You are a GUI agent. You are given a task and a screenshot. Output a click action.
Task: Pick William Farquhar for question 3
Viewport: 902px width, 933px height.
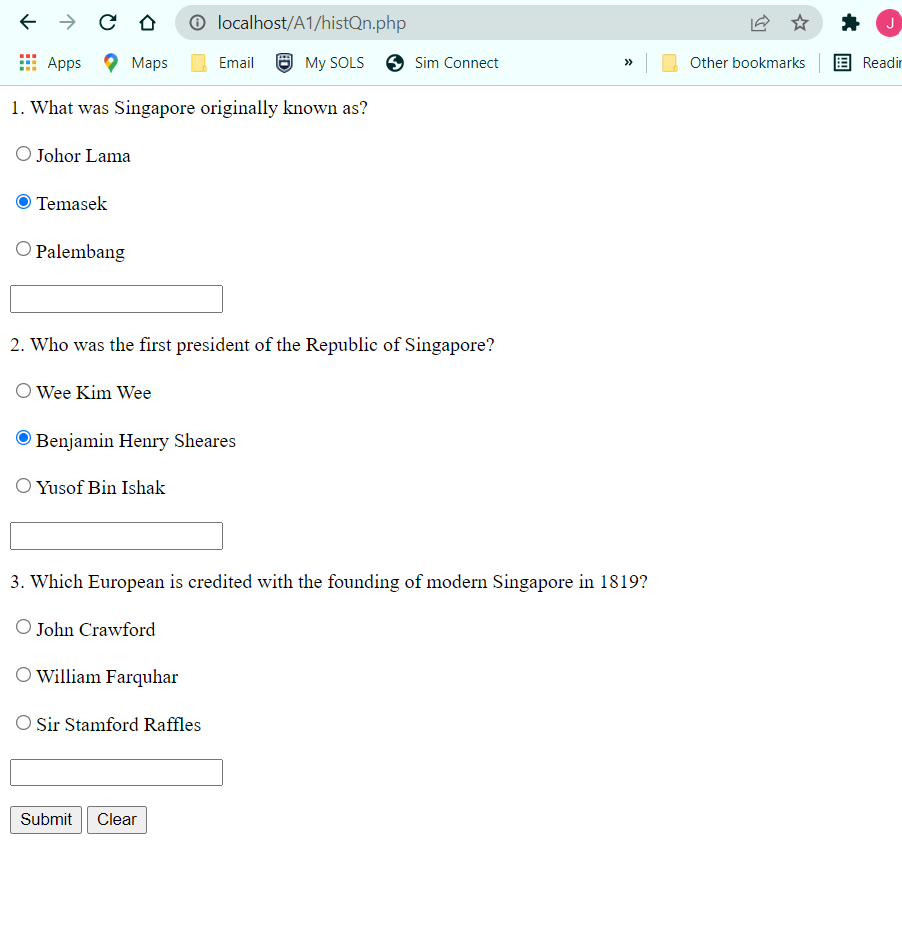point(23,675)
